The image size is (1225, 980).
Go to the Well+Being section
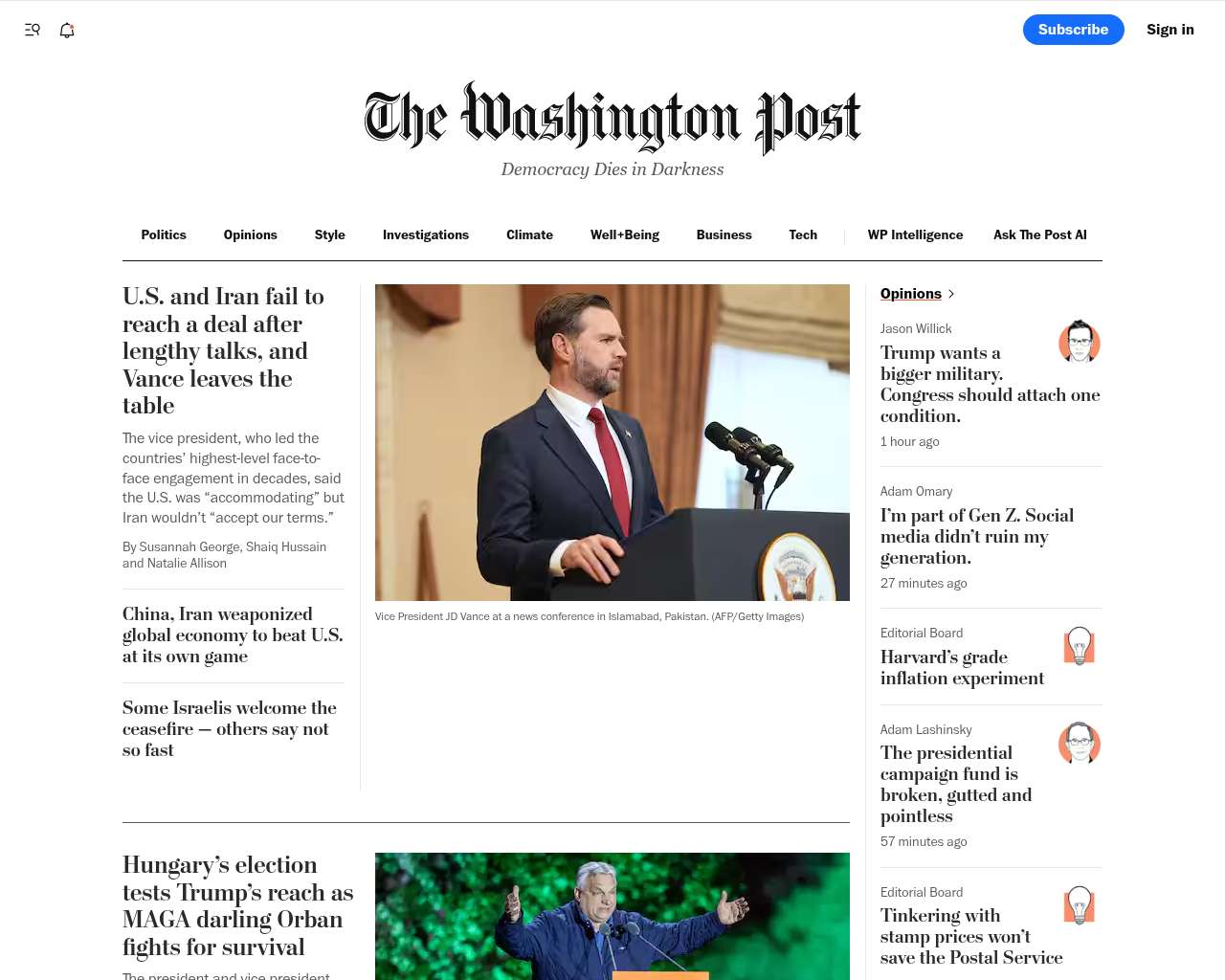click(625, 234)
